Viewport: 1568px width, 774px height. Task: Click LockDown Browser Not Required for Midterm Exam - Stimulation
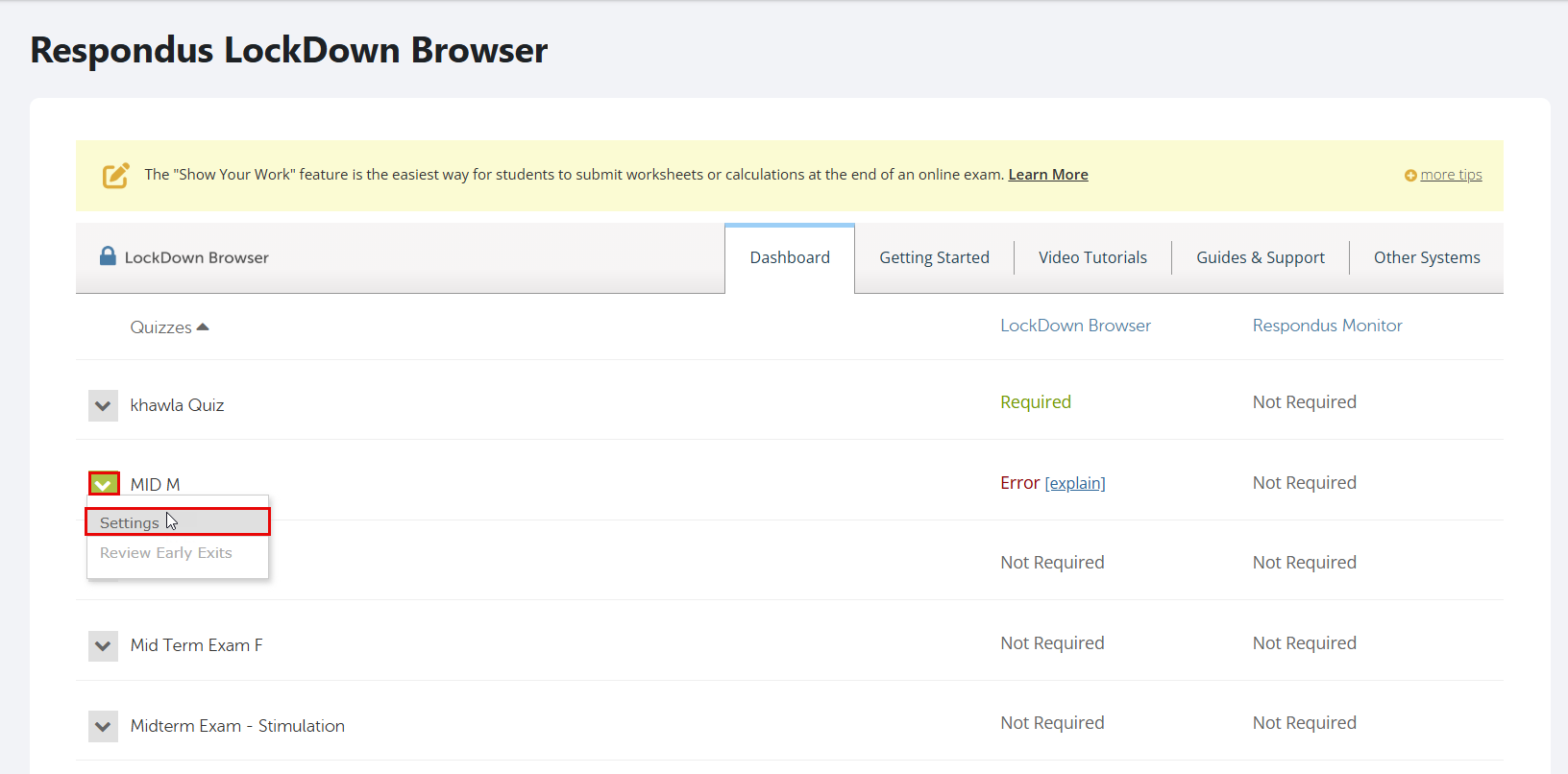pos(1052,723)
